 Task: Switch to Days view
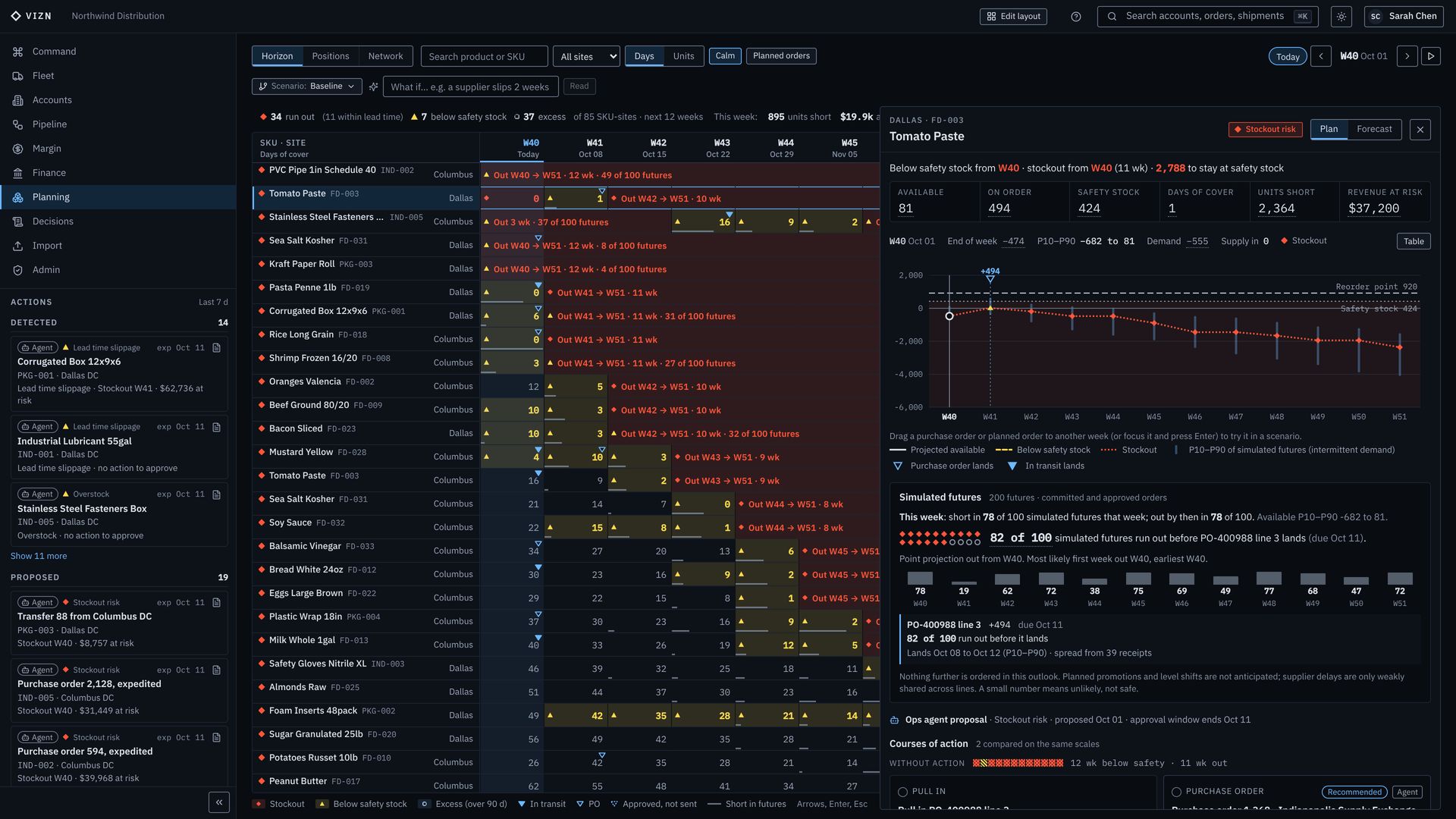coord(644,56)
